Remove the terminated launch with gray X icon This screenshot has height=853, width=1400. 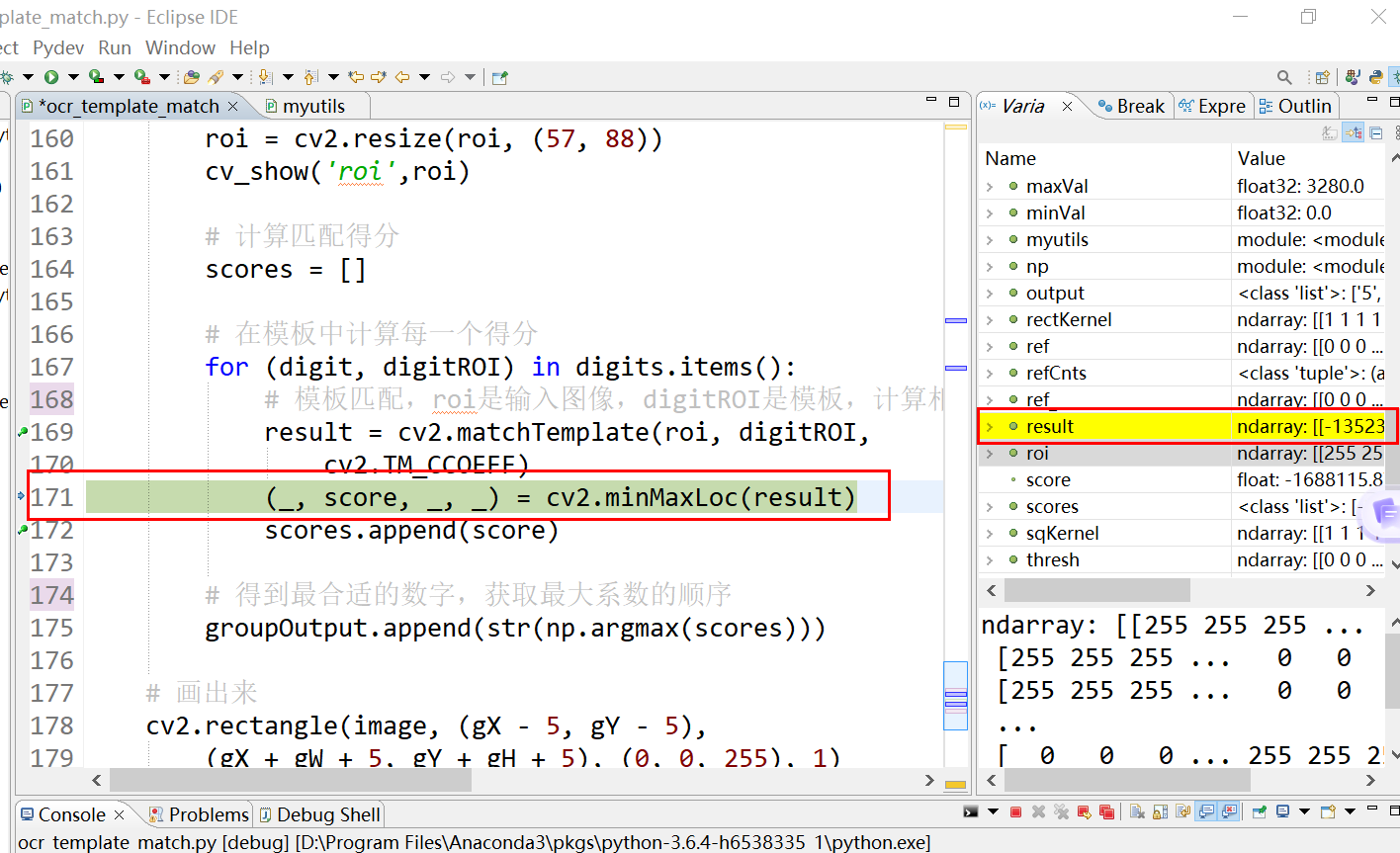(x=1038, y=812)
